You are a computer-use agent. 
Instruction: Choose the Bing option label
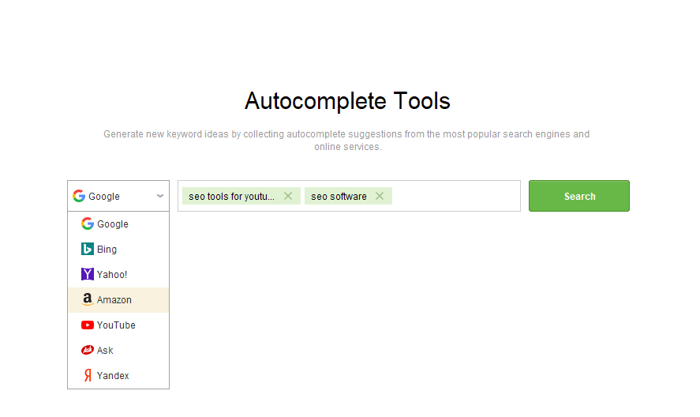click(x=107, y=249)
